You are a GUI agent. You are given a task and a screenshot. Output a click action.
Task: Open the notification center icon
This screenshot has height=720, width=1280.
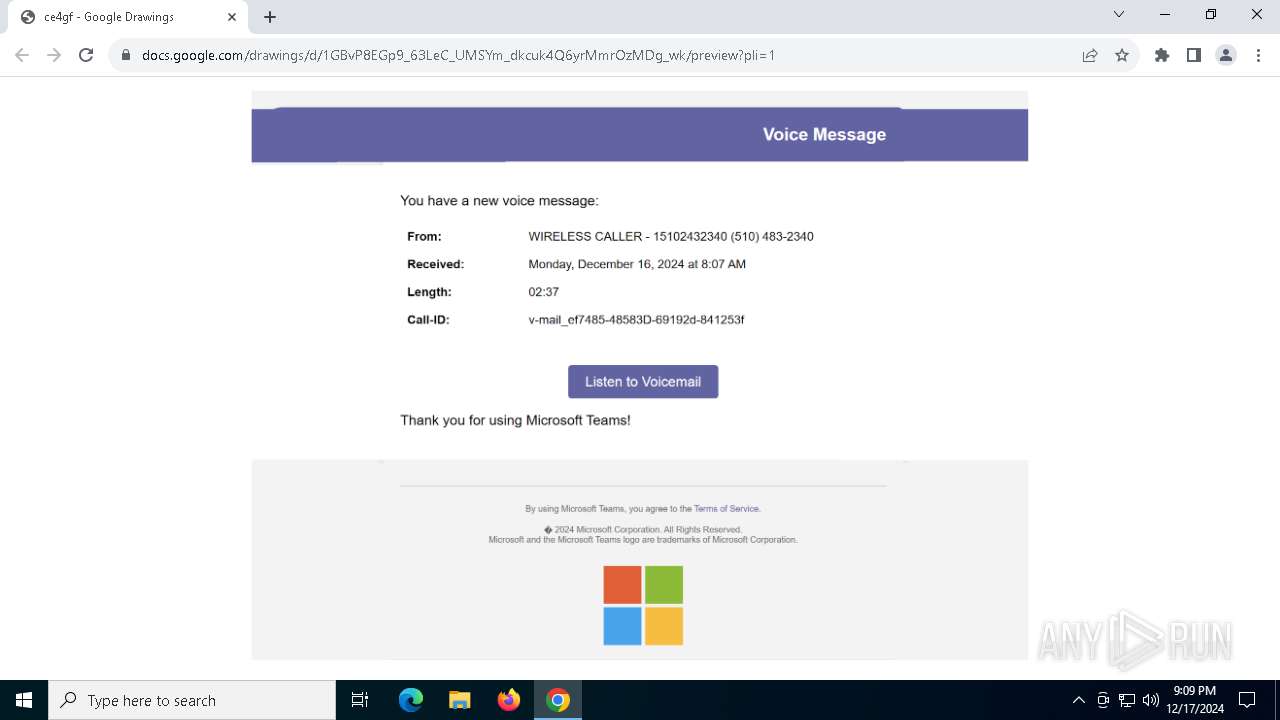point(1247,700)
